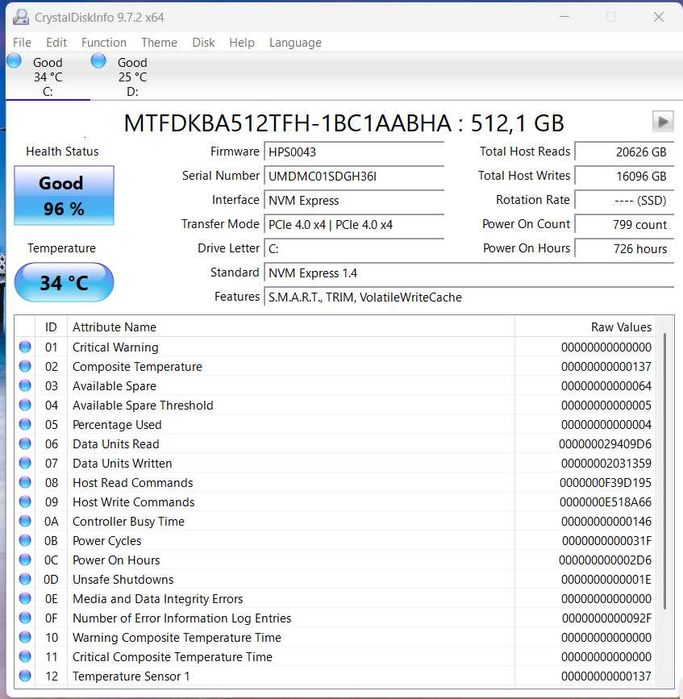Viewport: 683px width, 699px height.
Task: Click status orb for Host Read Commands row
Action: click(25, 482)
